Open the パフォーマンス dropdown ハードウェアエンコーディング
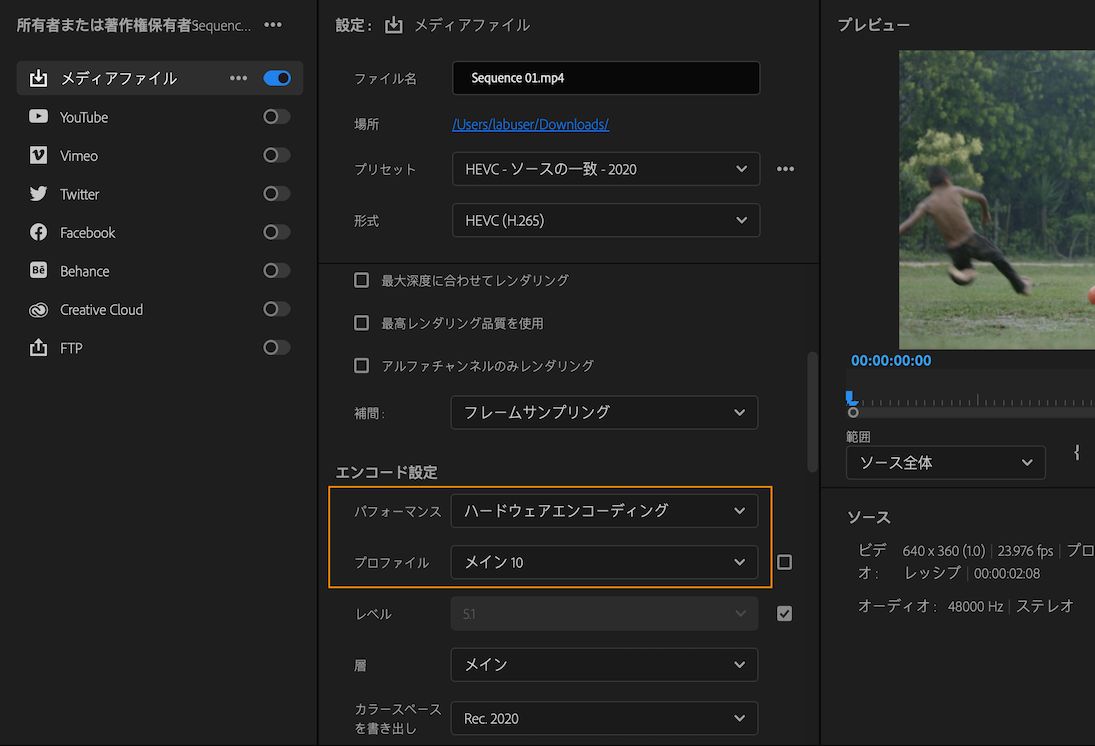Image resolution: width=1095 pixels, height=746 pixels. click(604, 511)
